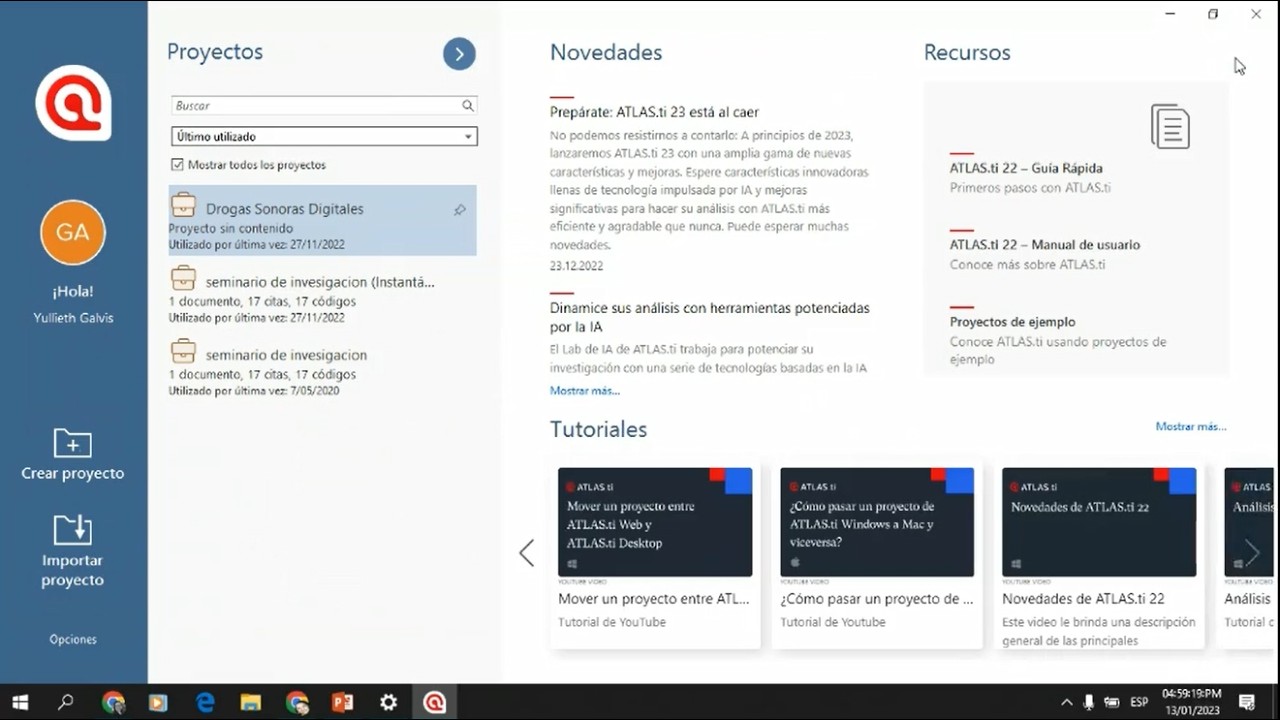Viewport: 1280px width, 720px height.
Task: Focus the Buscar projects field
Action: tap(324, 105)
